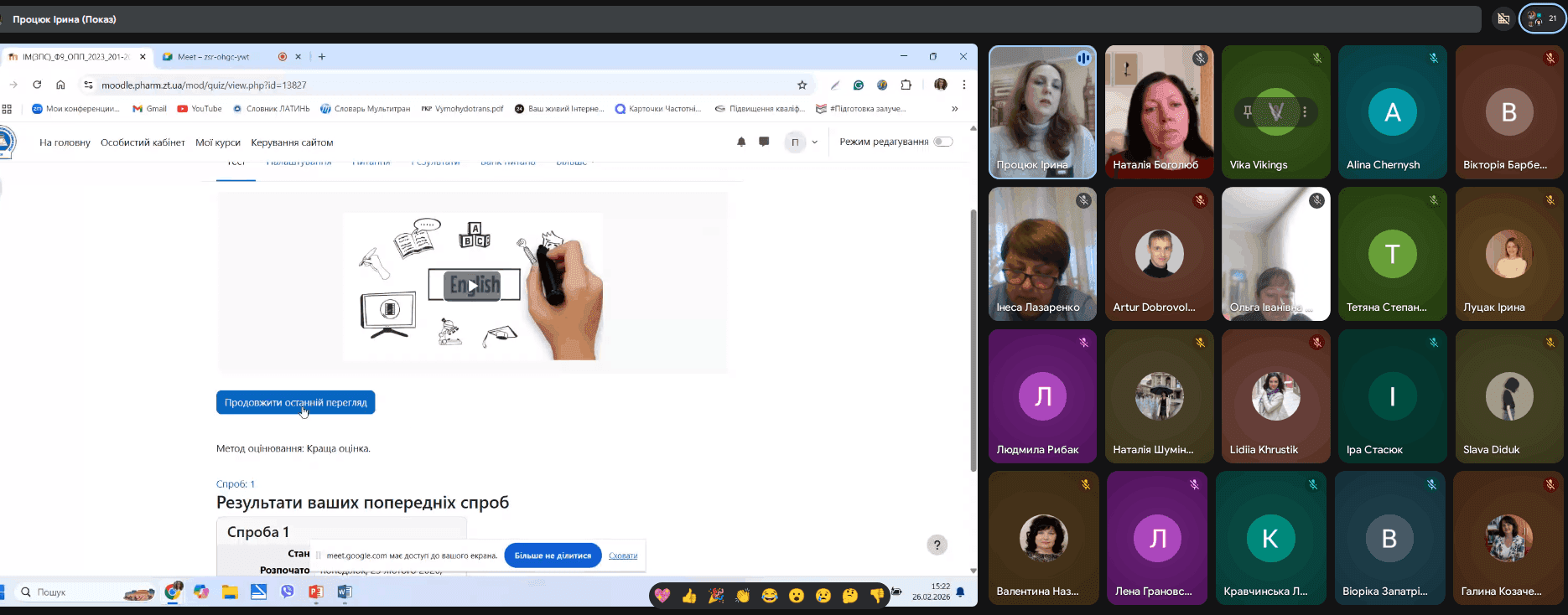This screenshot has width=1568, height=615.
Task: Select Alina Chernysh participant tile
Action: coord(1392,111)
